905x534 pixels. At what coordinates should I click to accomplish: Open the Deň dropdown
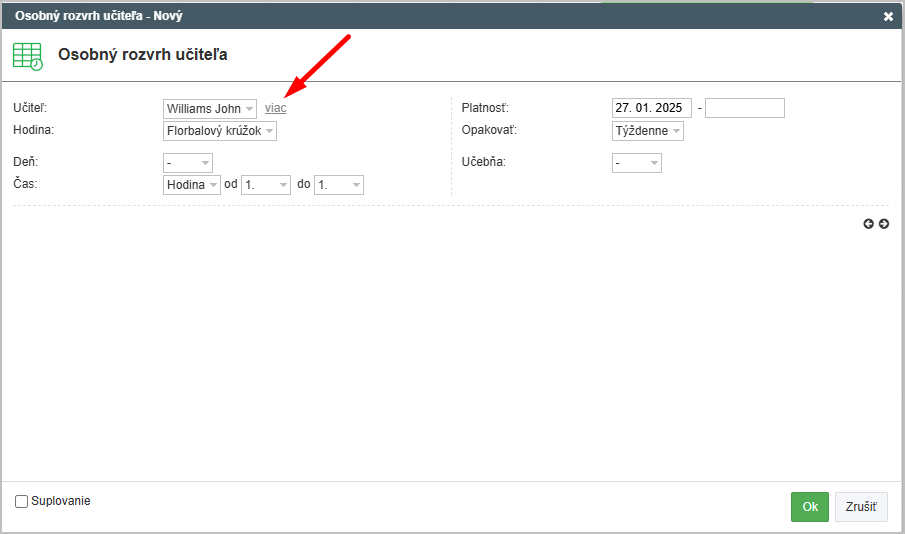pos(188,162)
